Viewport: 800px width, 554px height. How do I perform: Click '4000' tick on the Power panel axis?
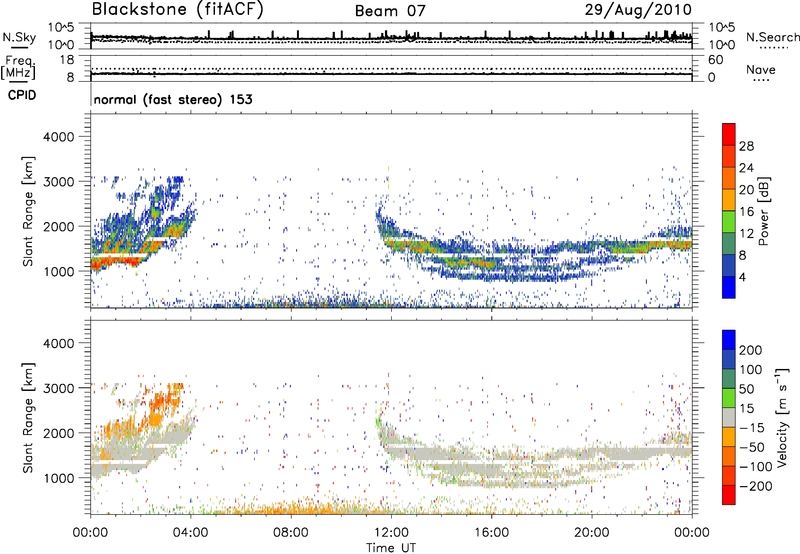click(58, 137)
